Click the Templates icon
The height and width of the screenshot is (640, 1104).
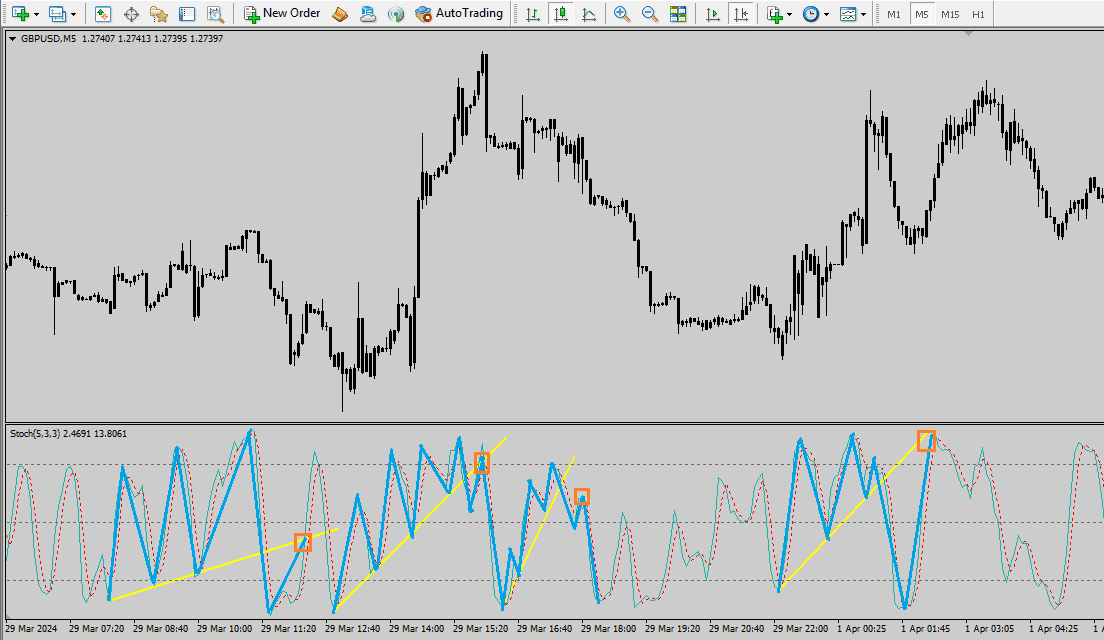(x=848, y=14)
